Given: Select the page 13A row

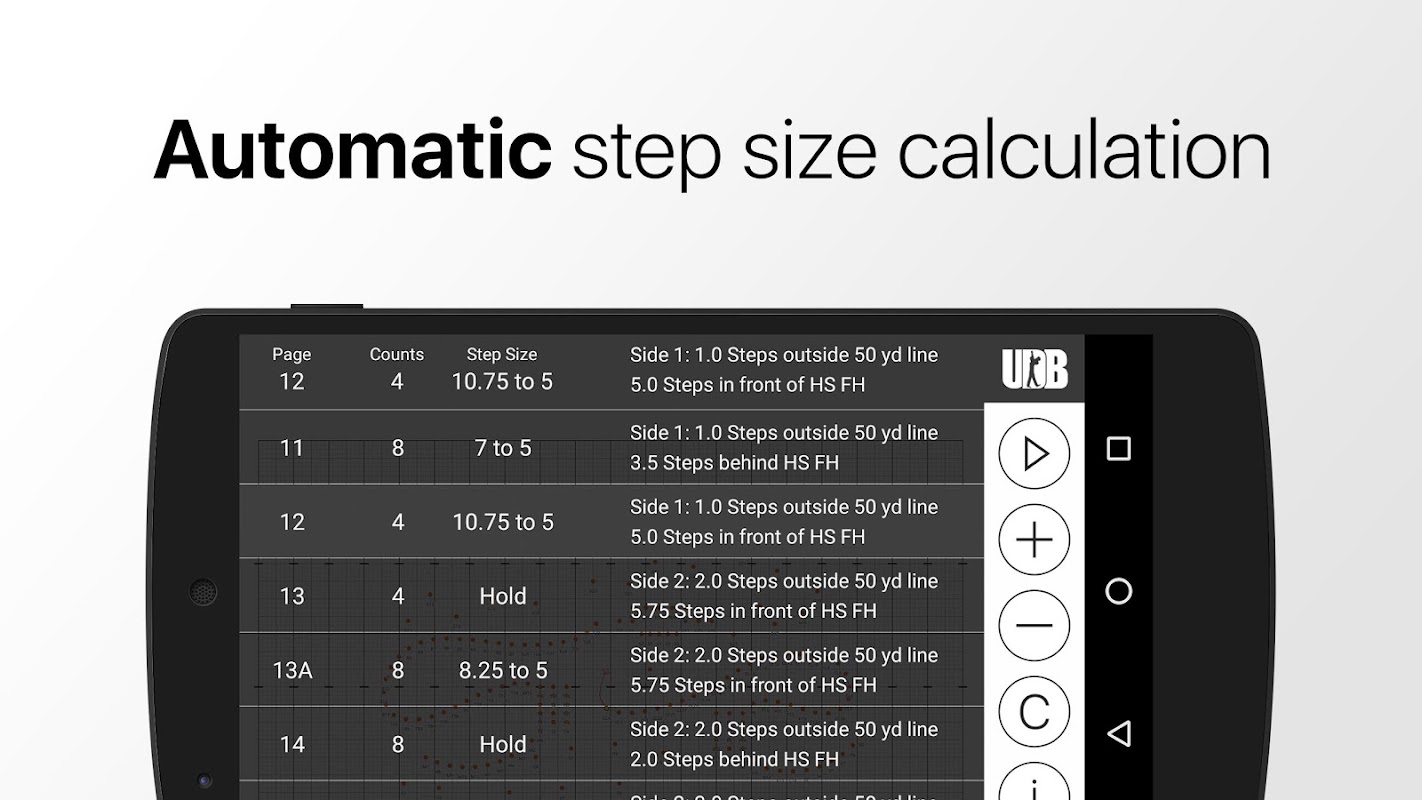Looking at the screenshot, I should (x=612, y=669).
